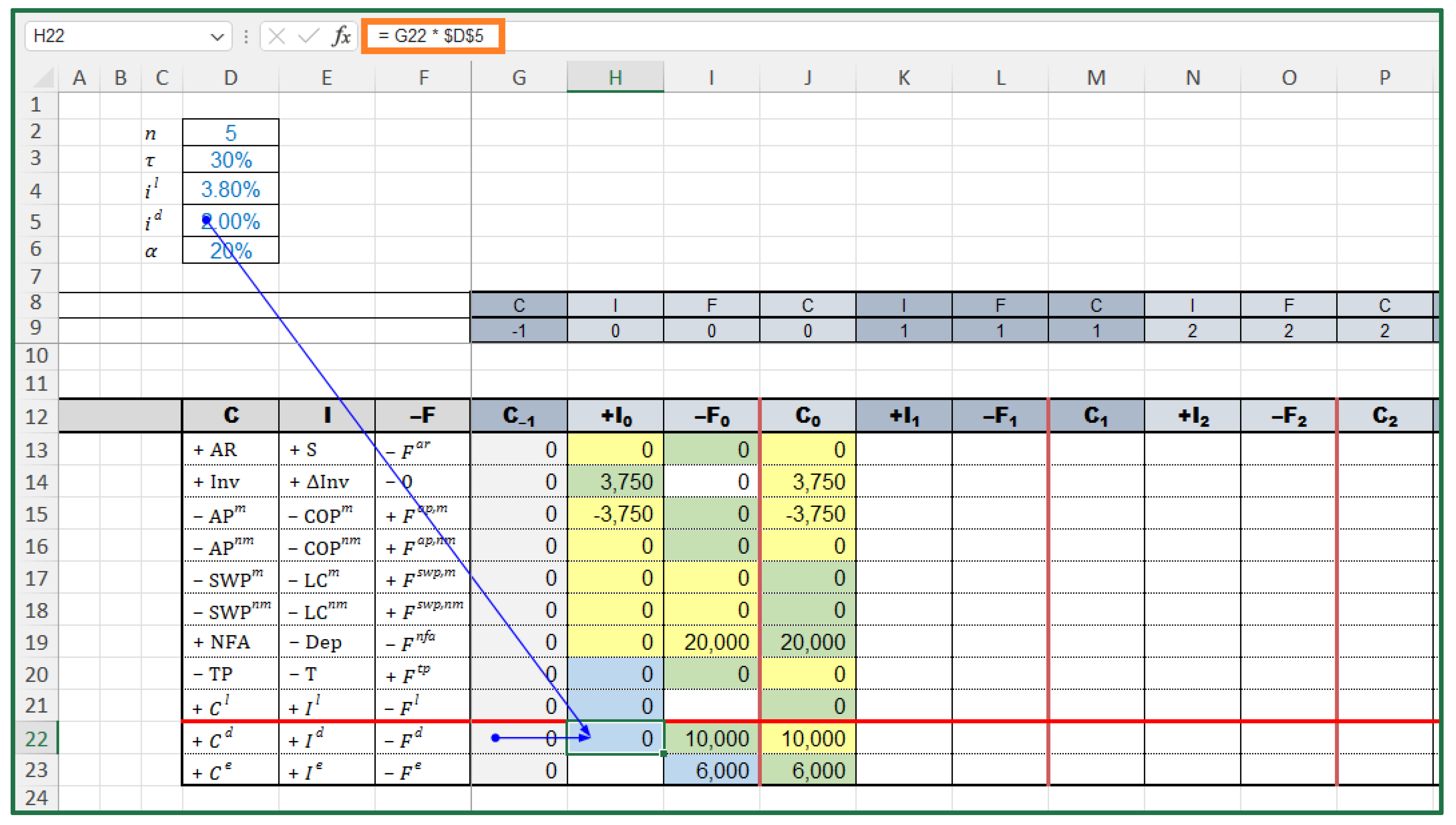Click cell D2 containing value 5
This screenshot has width=1456, height=825.
point(230,133)
